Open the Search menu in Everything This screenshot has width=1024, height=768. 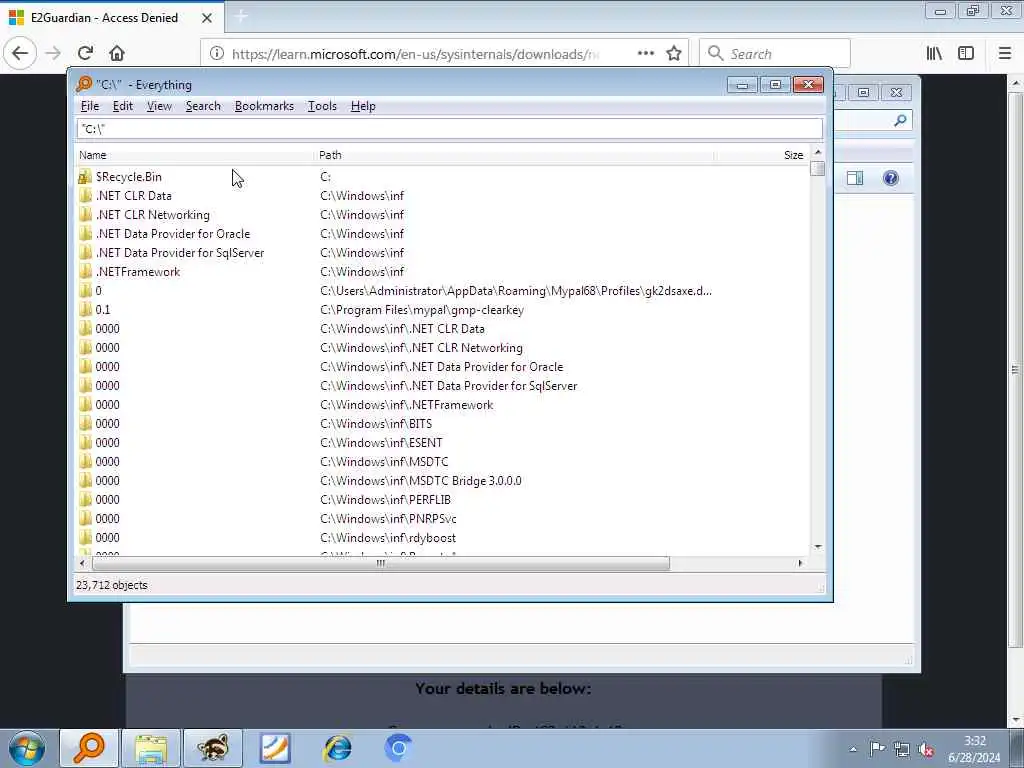203,106
